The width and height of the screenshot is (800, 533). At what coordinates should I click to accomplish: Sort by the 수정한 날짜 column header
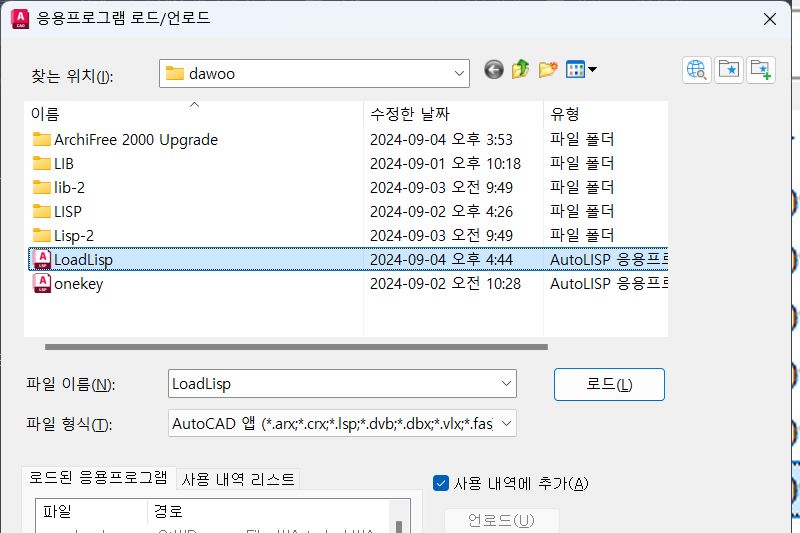(x=453, y=113)
